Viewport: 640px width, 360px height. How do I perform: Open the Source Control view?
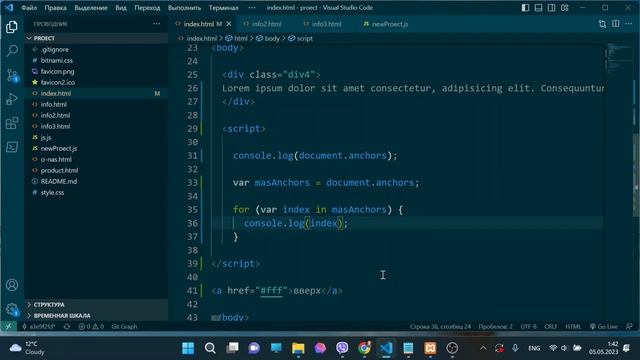tap(12, 75)
